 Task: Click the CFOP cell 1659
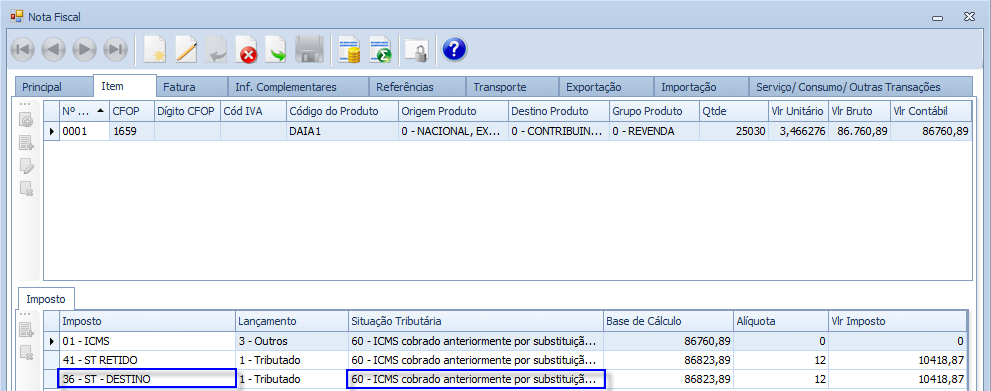[x=131, y=131]
